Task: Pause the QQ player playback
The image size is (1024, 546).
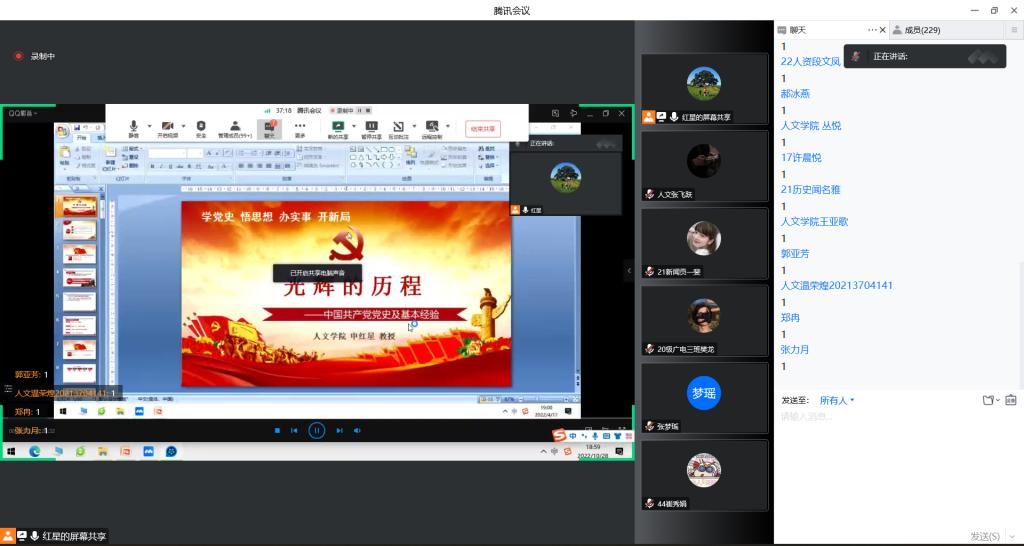Action: 316,430
